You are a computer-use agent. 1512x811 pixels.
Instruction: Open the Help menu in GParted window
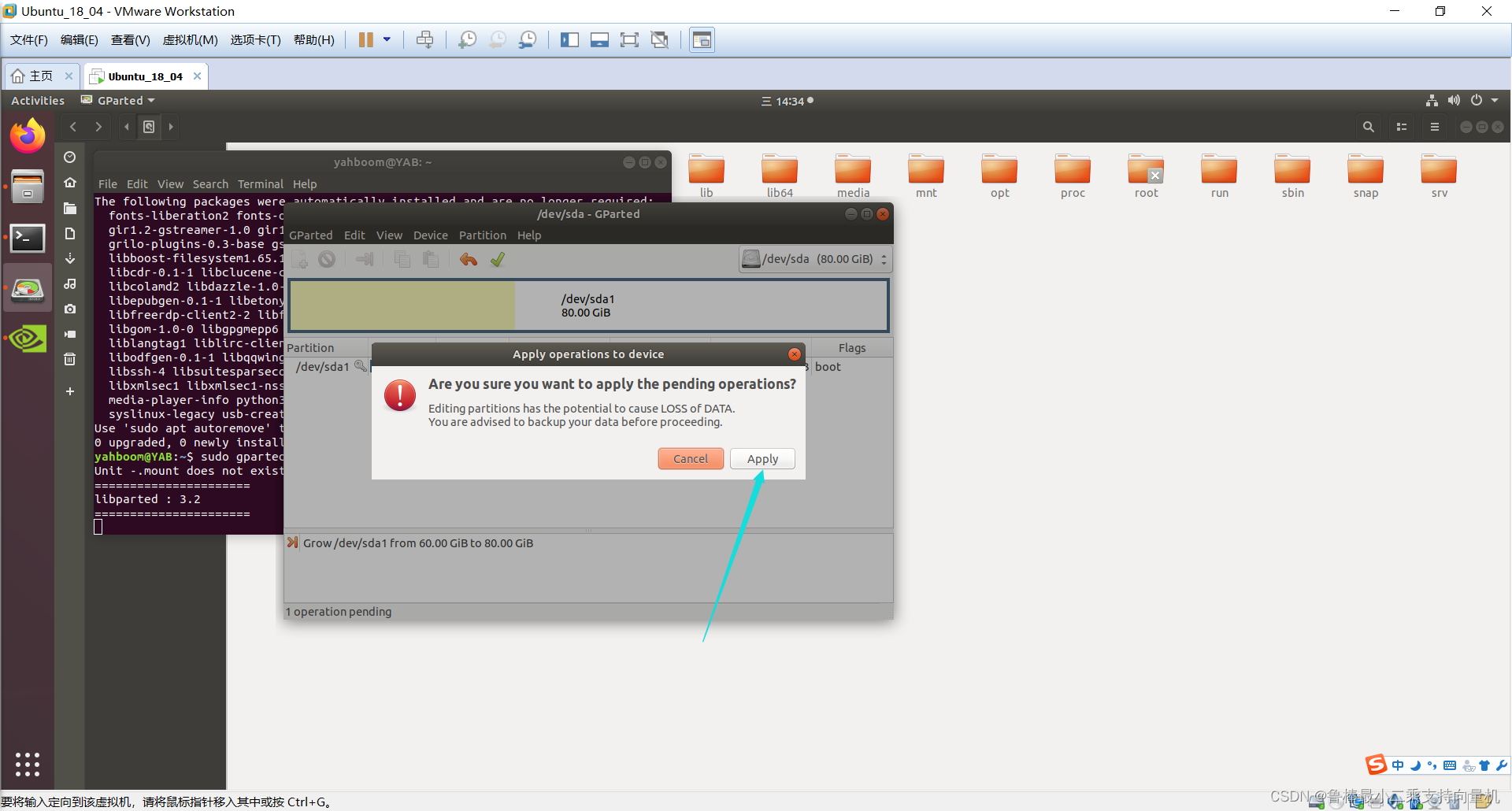point(529,235)
